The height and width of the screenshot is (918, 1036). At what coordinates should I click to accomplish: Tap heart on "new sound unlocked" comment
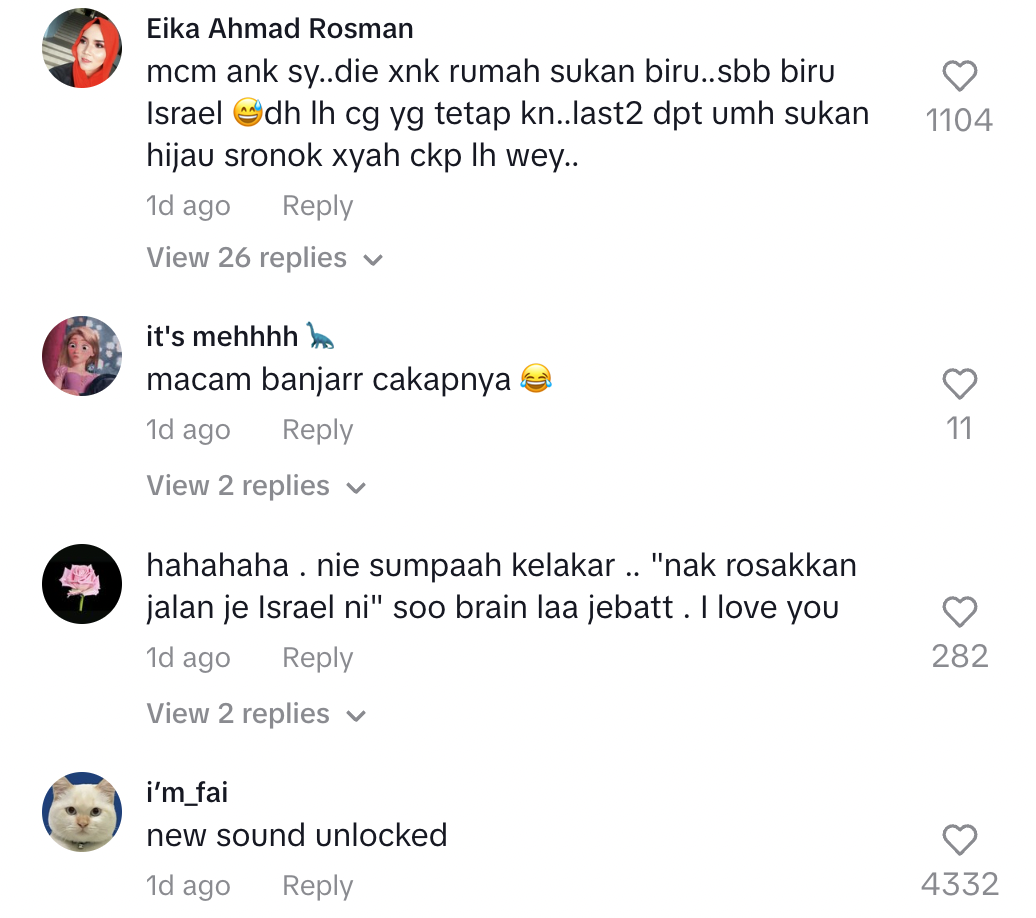point(959,840)
